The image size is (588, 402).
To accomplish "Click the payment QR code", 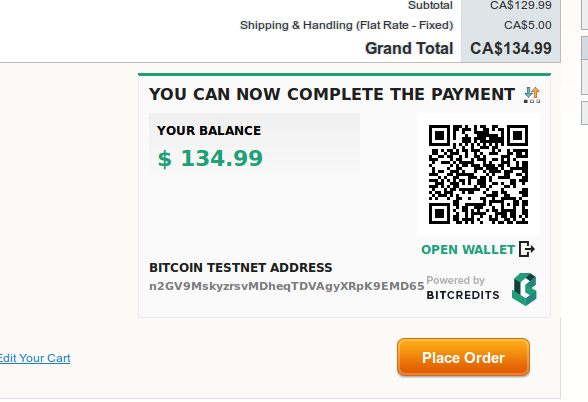I will coord(478,174).
